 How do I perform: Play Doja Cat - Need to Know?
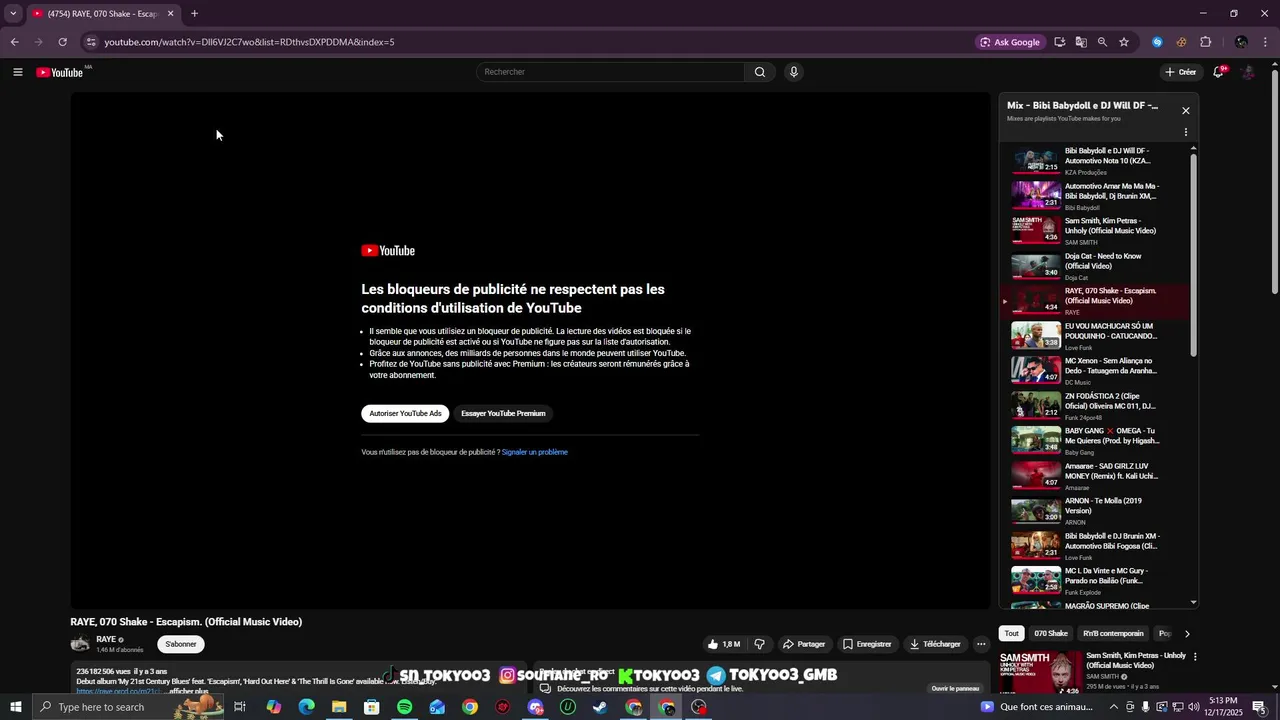(1095, 266)
